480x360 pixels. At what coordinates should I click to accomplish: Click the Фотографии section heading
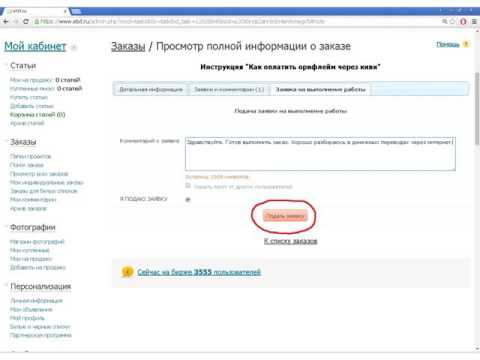tap(33, 227)
